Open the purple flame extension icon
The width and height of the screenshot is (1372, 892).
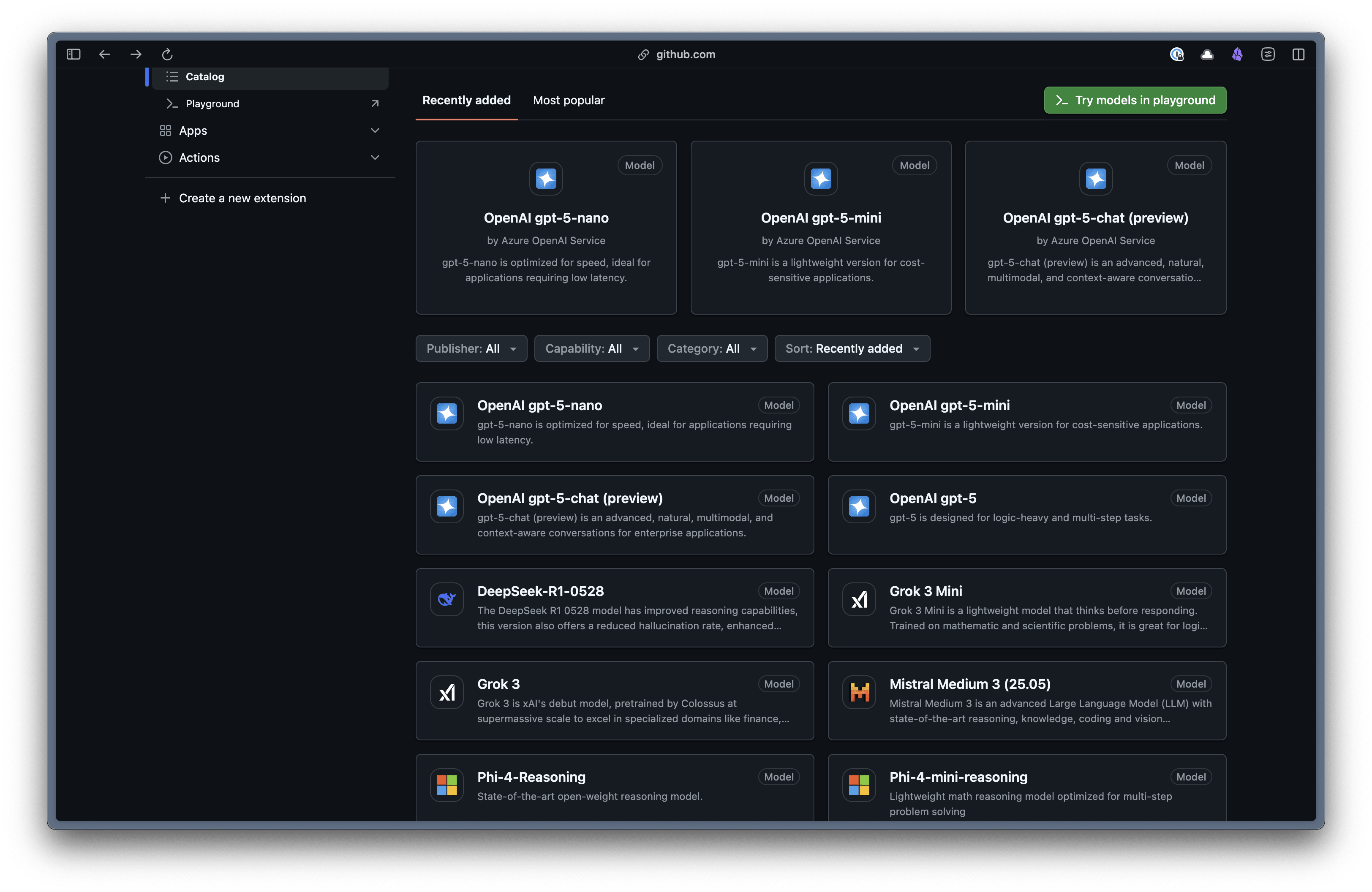coord(1237,54)
